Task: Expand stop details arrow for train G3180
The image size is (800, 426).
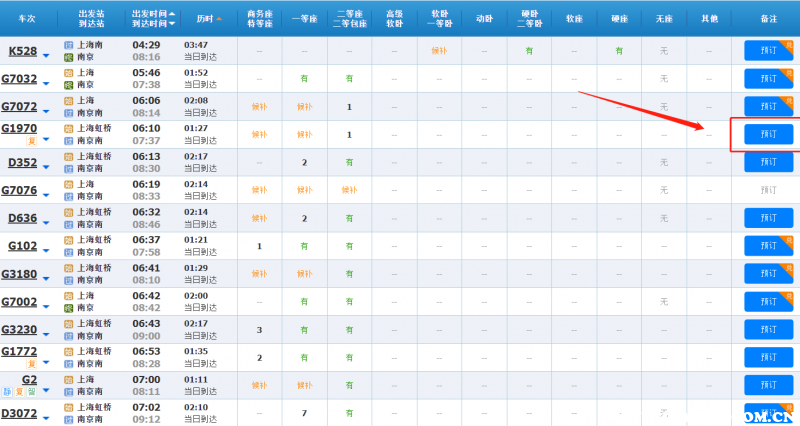Action: click(x=45, y=277)
